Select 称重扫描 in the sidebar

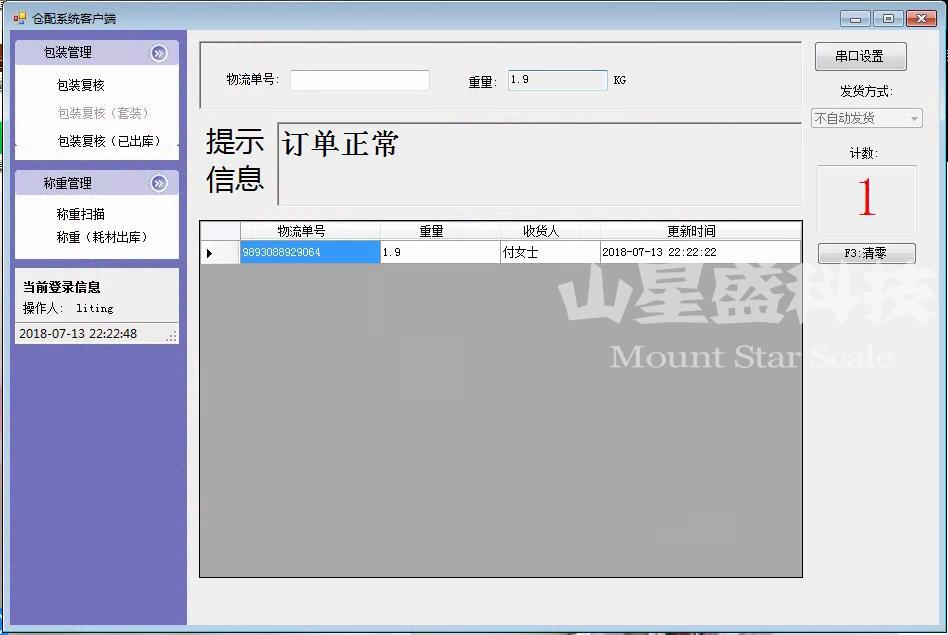click(80, 214)
